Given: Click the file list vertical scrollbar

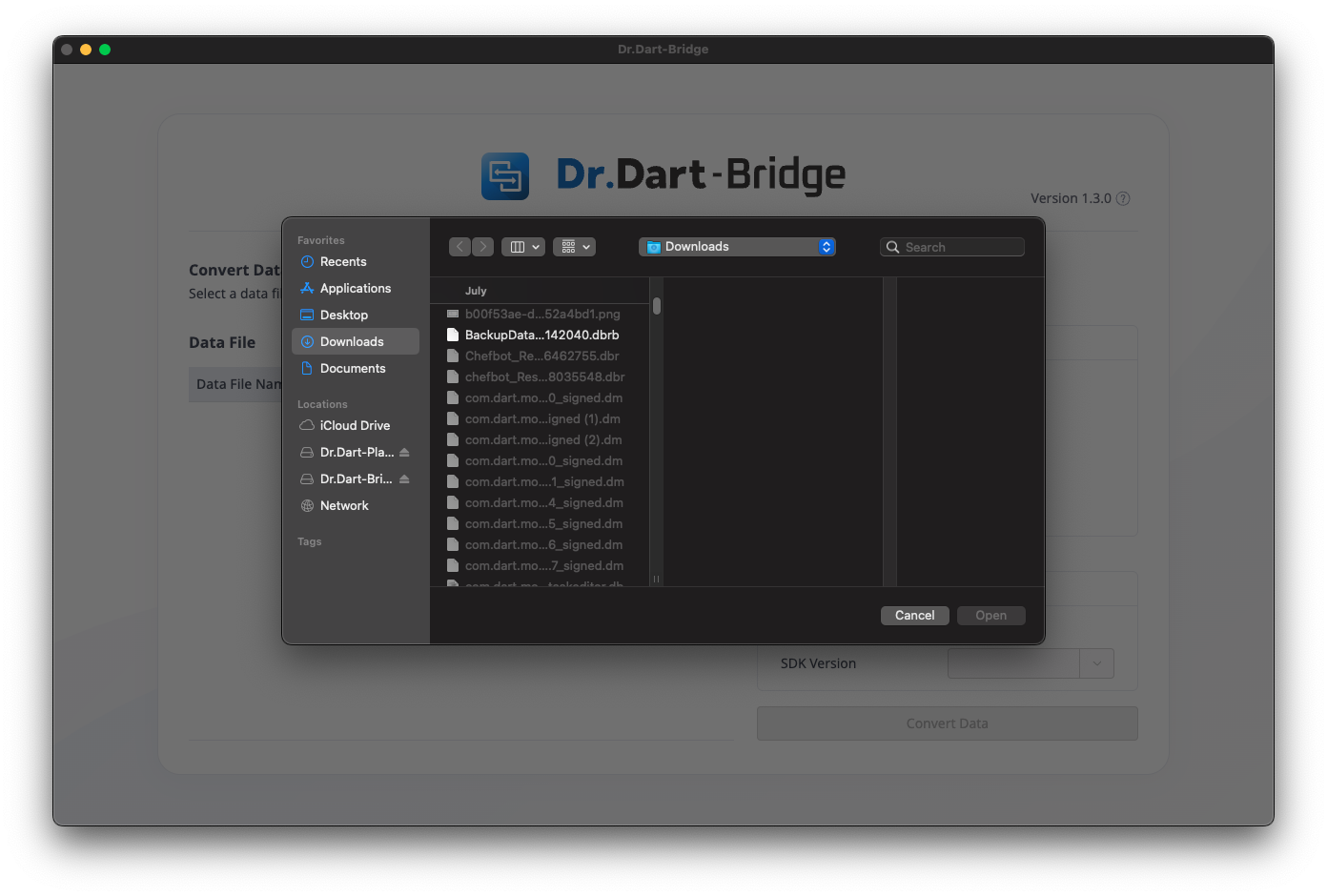Looking at the screenshot, I should pos(656,307).
